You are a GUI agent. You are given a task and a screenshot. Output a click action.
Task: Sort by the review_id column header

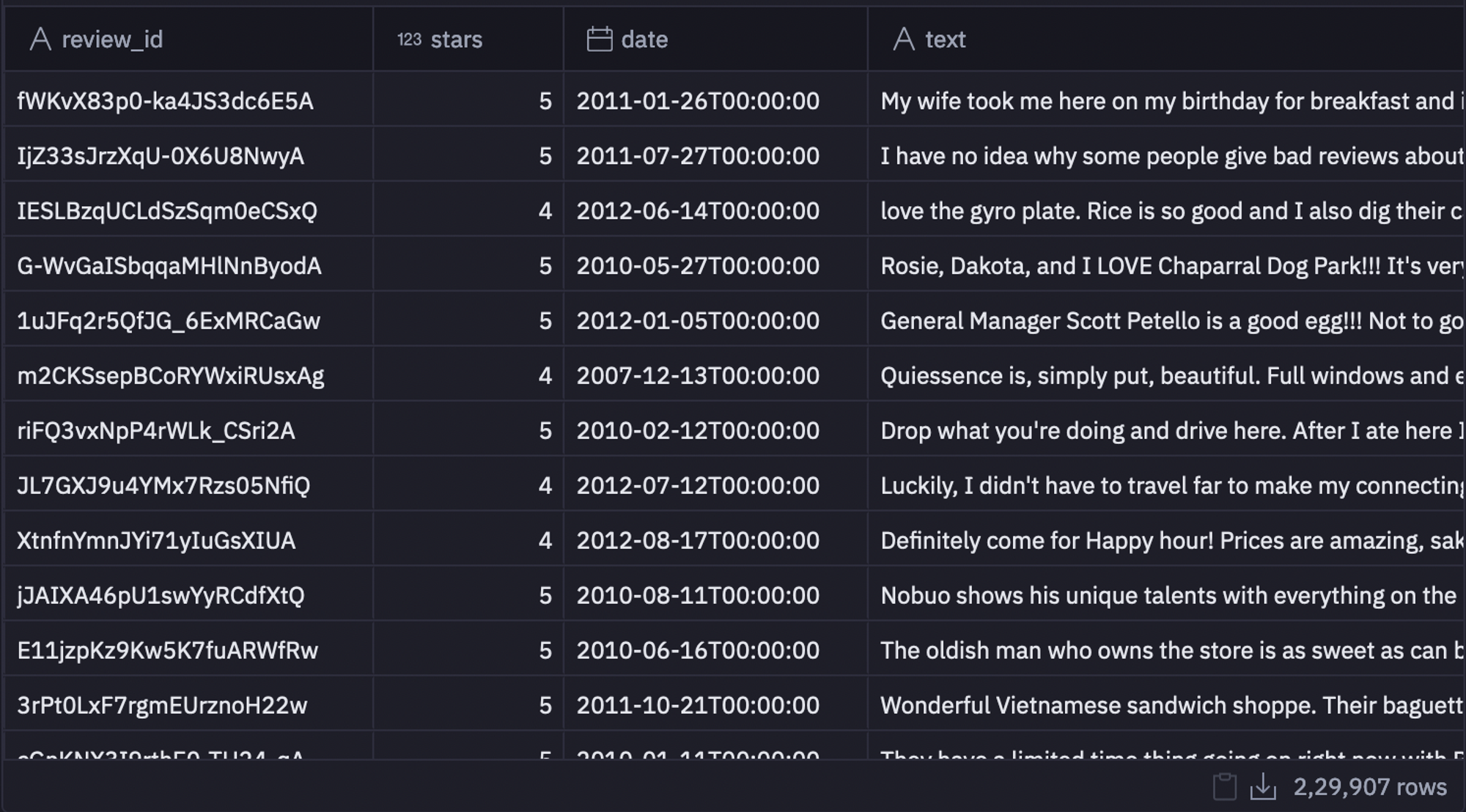click(112, 39)
